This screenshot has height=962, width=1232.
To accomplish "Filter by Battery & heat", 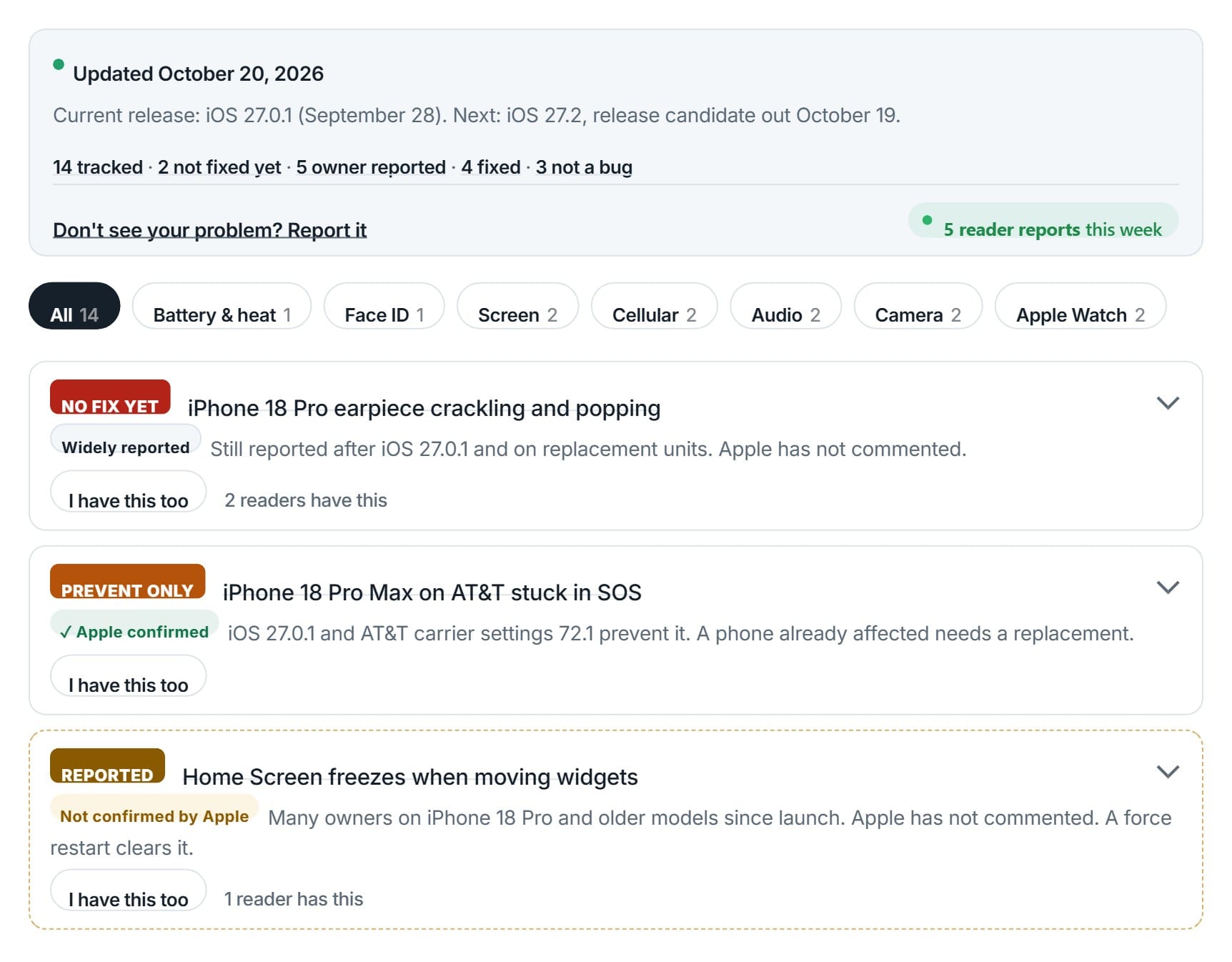I will point(222,306).
